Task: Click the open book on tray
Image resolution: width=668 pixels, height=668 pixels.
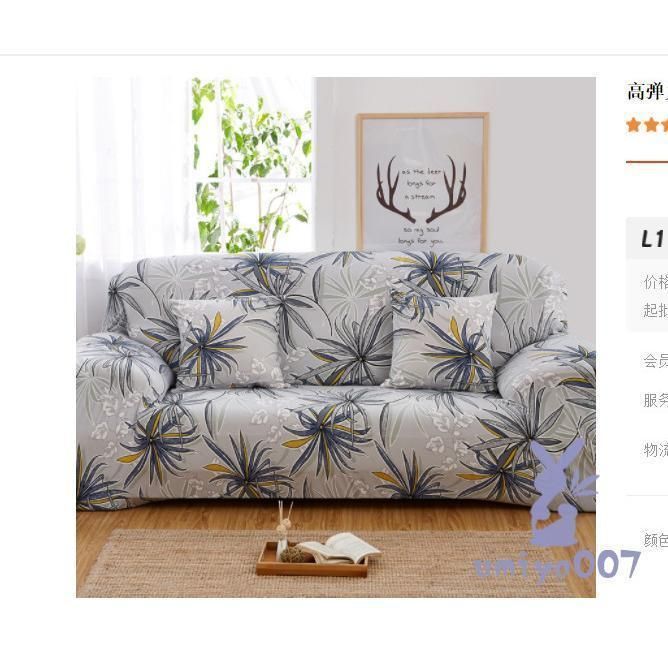Action: click(x=339, y=549)
